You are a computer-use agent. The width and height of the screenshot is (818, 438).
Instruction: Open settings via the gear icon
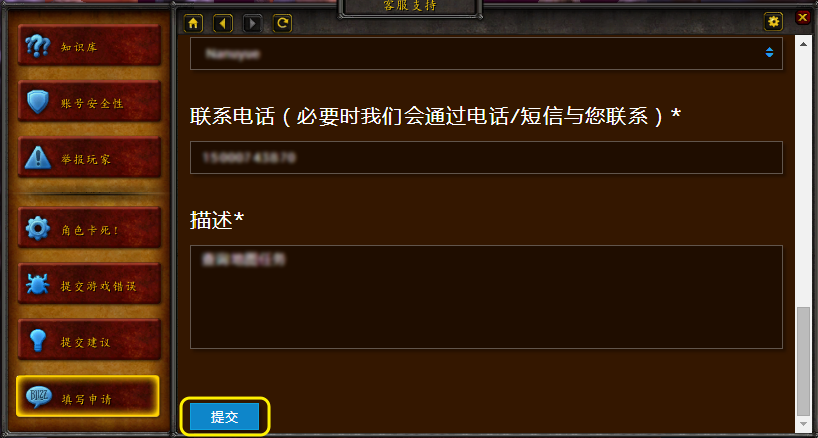[x=774, y=22]
